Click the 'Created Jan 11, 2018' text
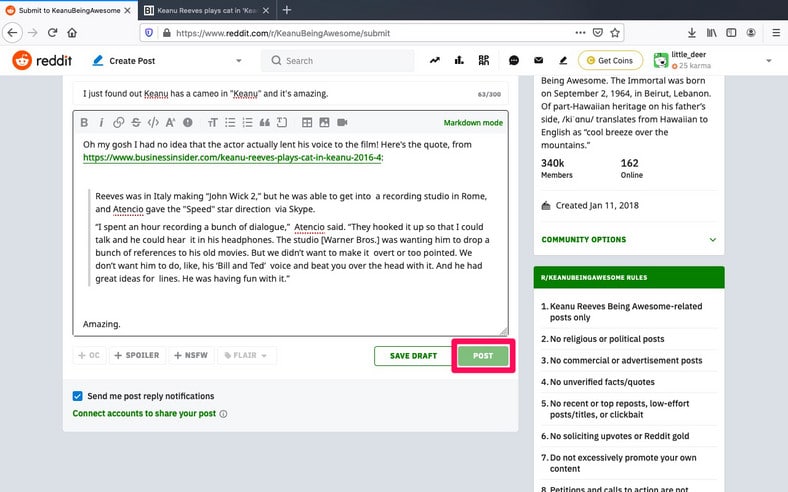Viewport: 788px width, 492px height. [597, 205]
